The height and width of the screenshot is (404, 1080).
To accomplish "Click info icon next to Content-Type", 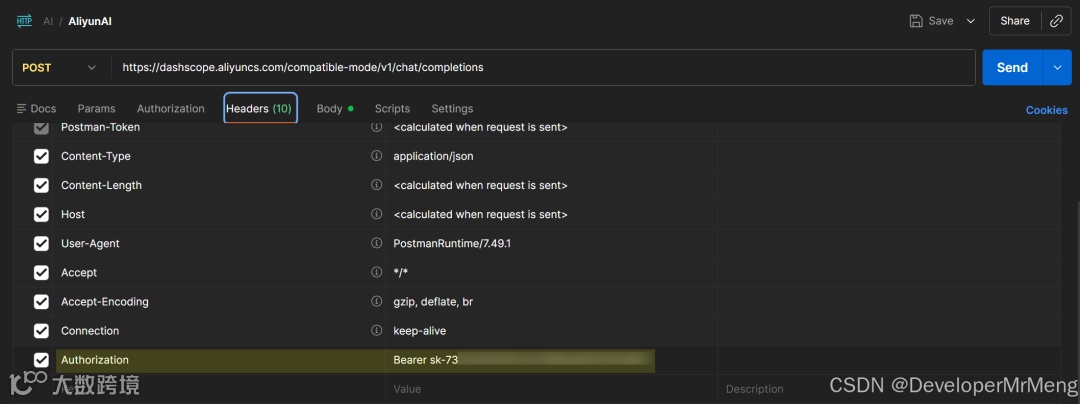I will pyautogui.click(x=377, y=156).
